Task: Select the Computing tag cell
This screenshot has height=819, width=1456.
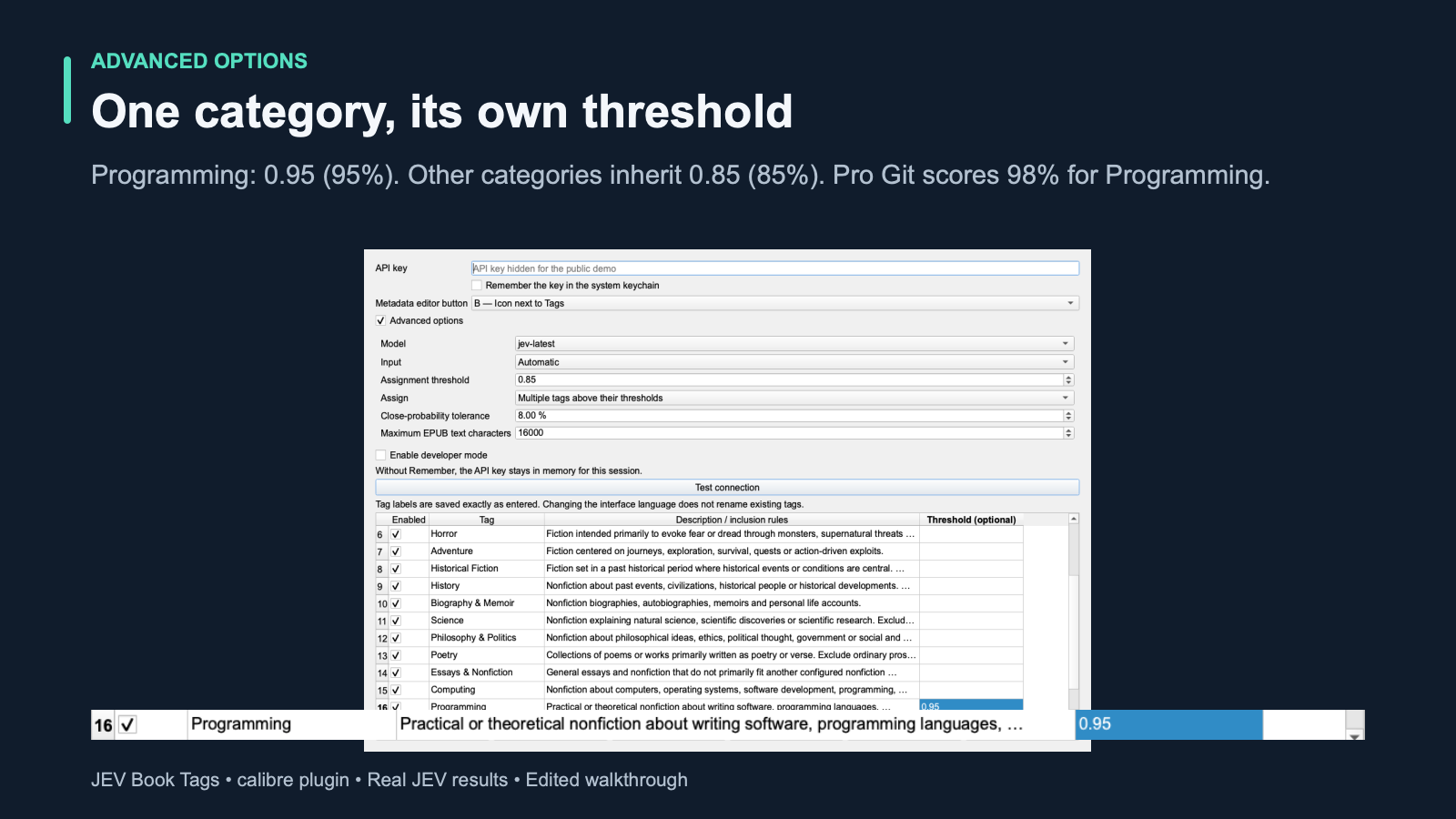Action: point(486,690)
